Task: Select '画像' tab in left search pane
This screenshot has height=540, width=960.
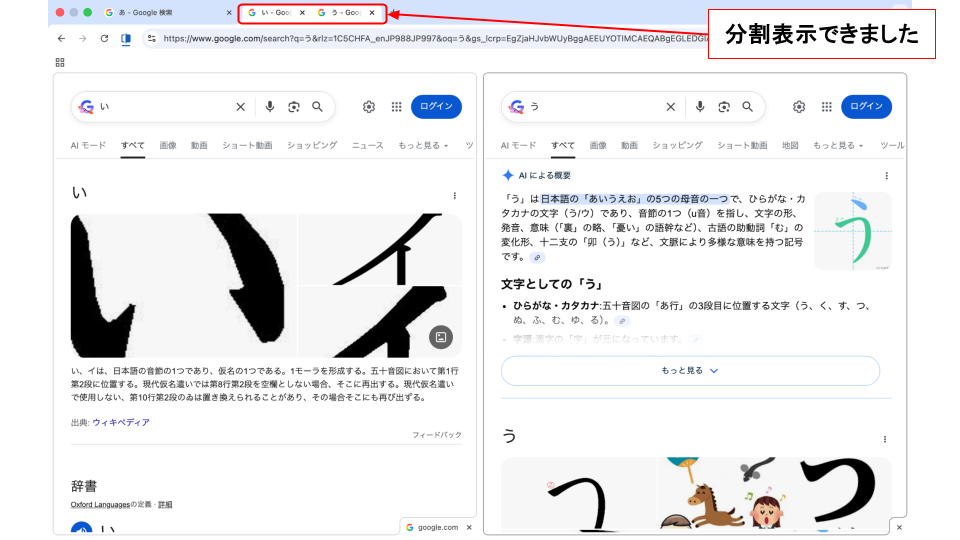Action: click(168, 145)
